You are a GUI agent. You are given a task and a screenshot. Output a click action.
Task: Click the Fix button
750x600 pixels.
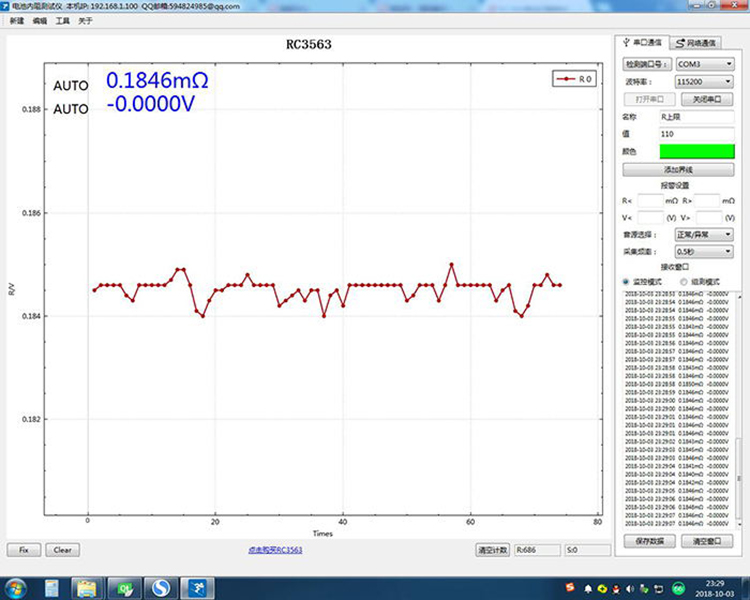[24, 550]
